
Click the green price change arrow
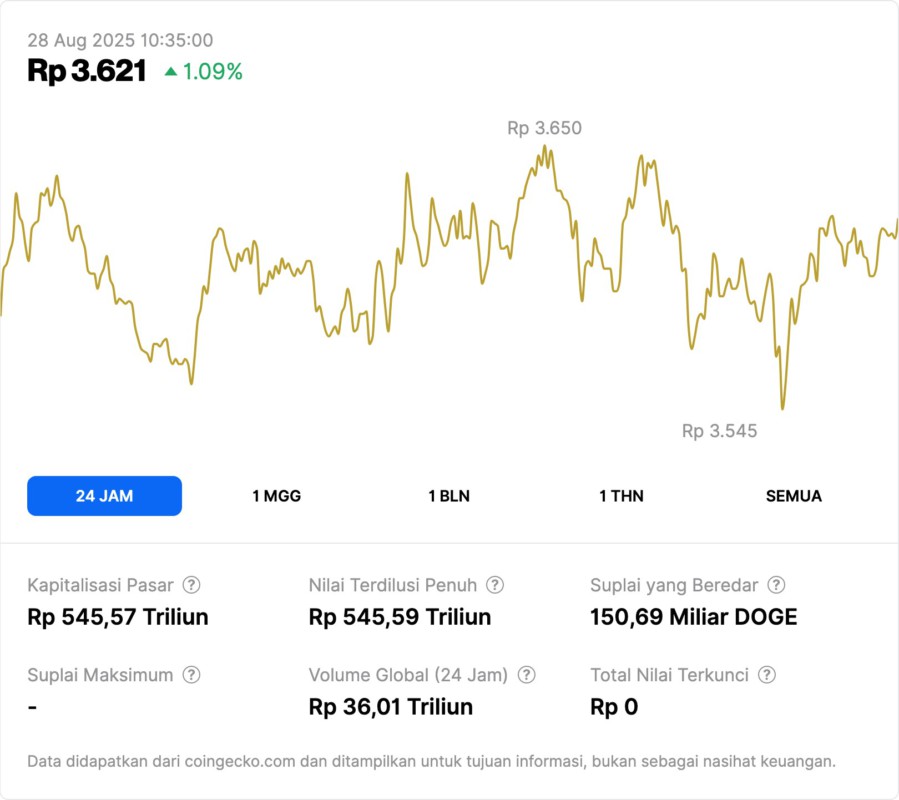pos(171,72)
